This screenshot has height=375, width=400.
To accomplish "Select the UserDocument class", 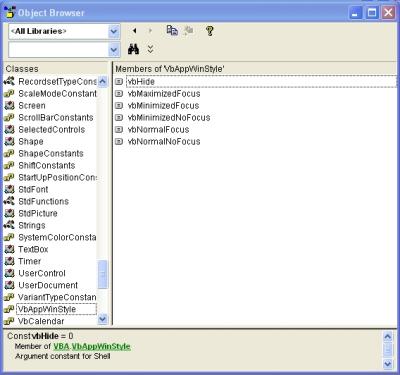I will click(x=48, y=285).
